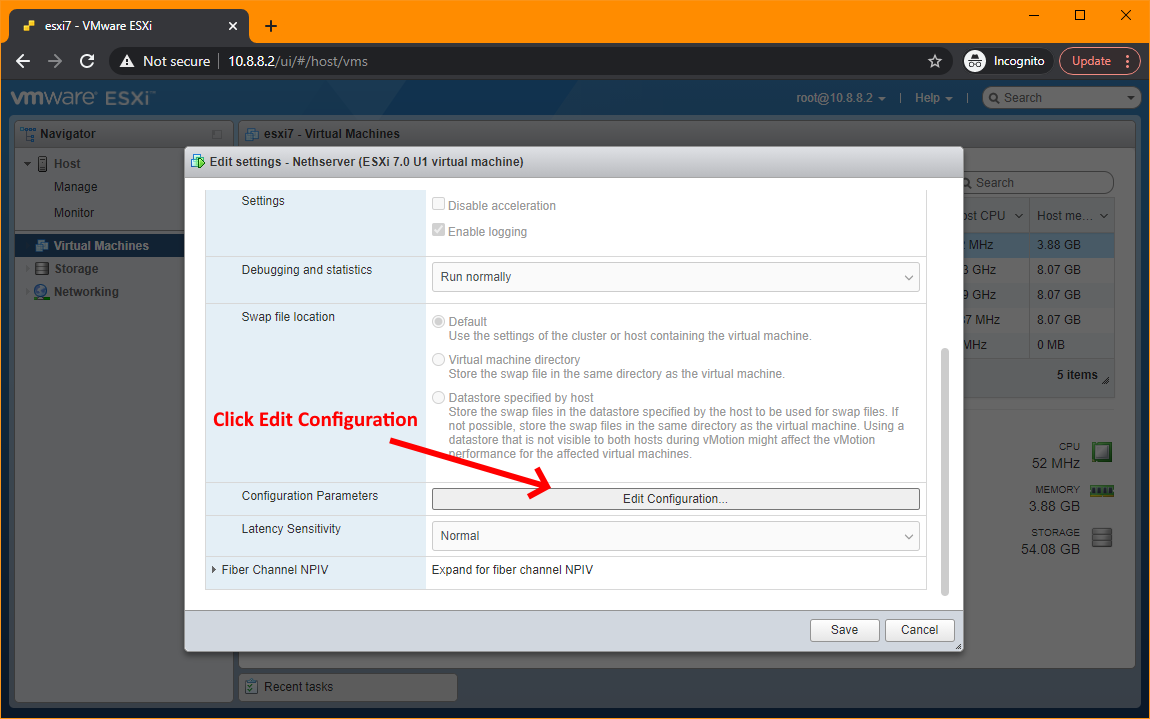The width and height of the screenshot is (1150, 719).
Task: Open the Debugging and statistics dropdown
Action: pyautogui.click(x=675, y=277)
